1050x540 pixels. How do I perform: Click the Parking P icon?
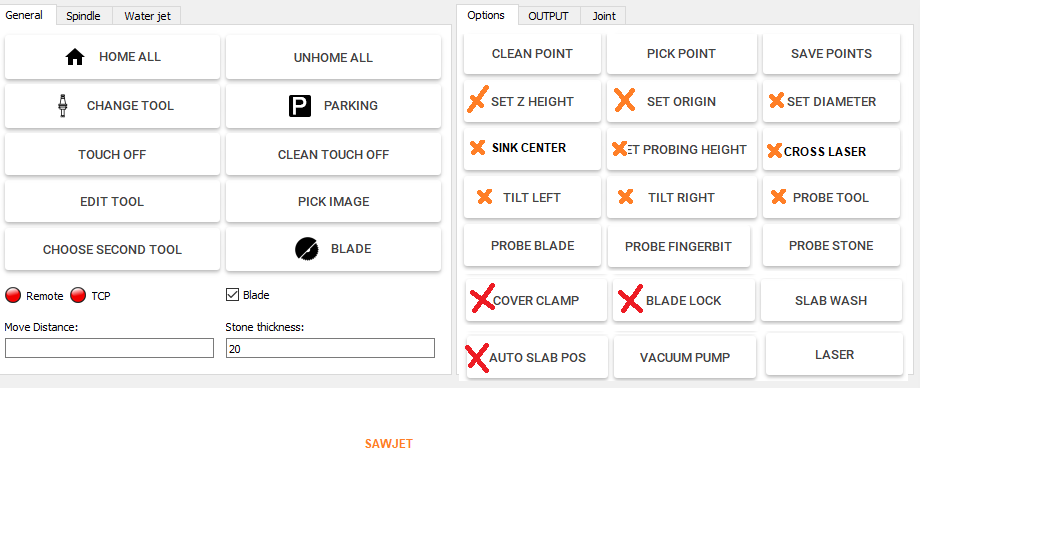[300, 106]
